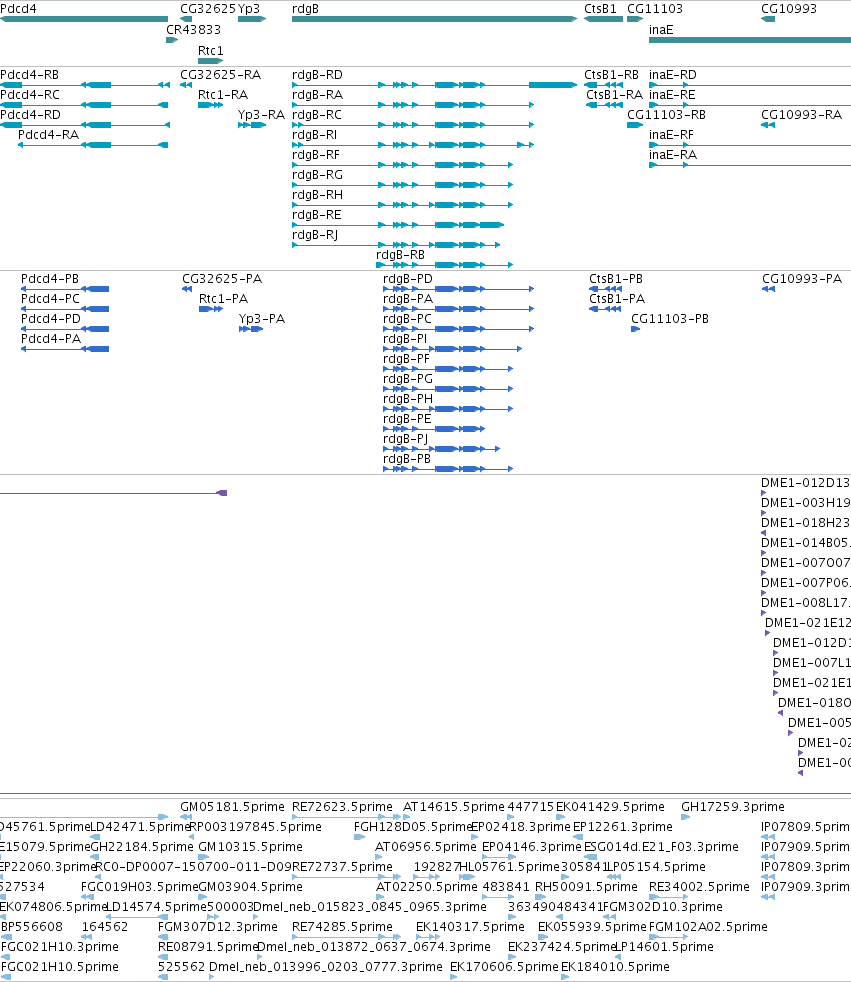Click the CG10993 gene label
This screenshot has width=851, height=982.
[789, 9]
